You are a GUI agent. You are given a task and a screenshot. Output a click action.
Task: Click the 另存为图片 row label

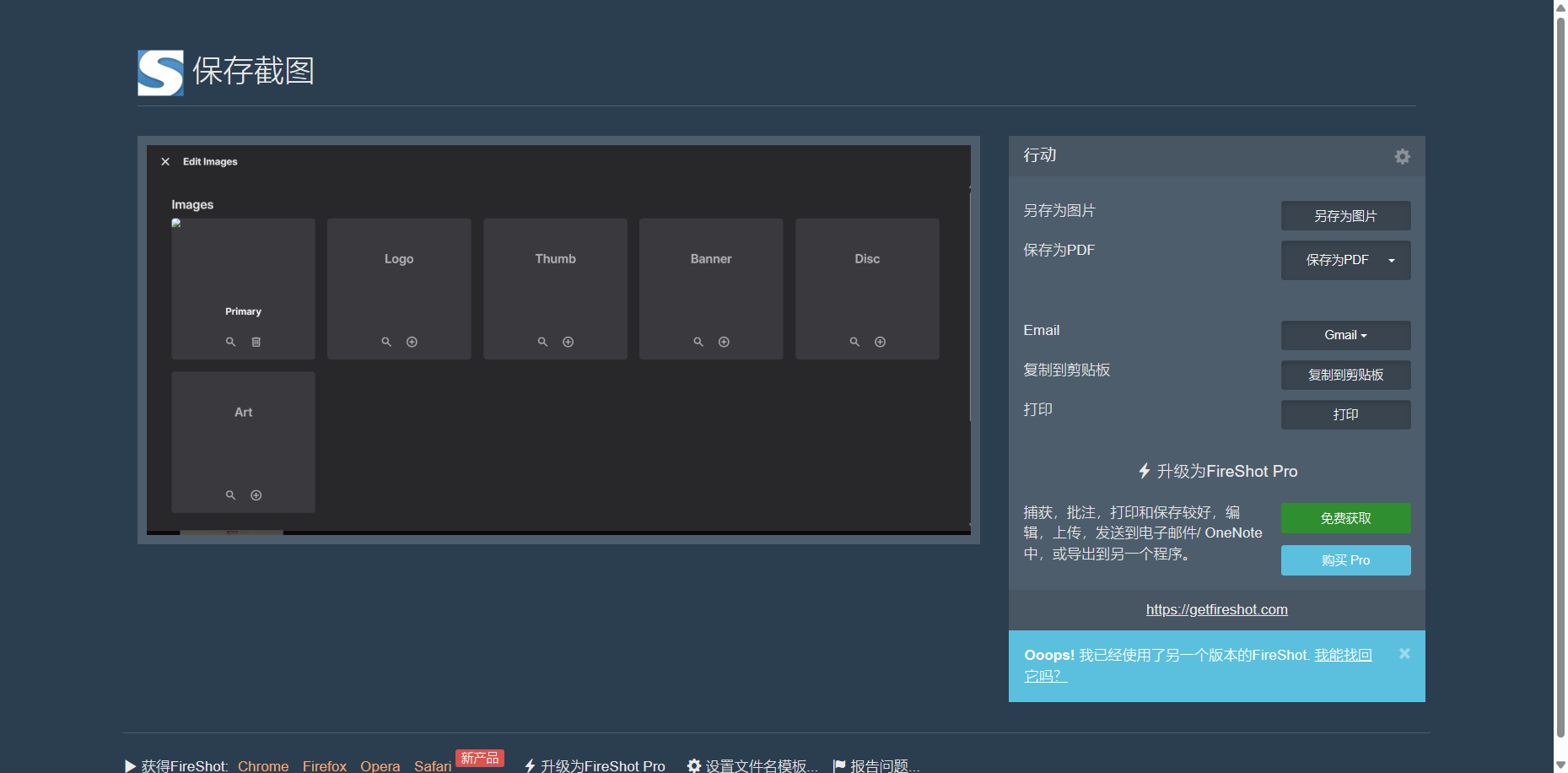coord(1059,210)
